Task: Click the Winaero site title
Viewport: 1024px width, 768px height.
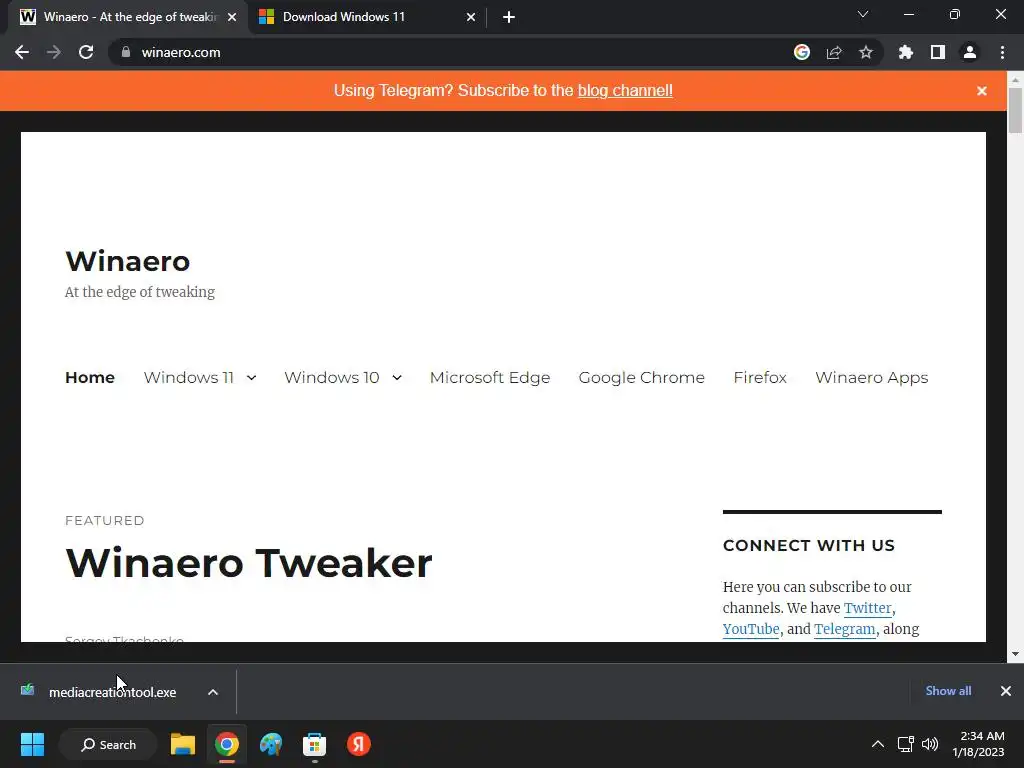Action: 128,261
